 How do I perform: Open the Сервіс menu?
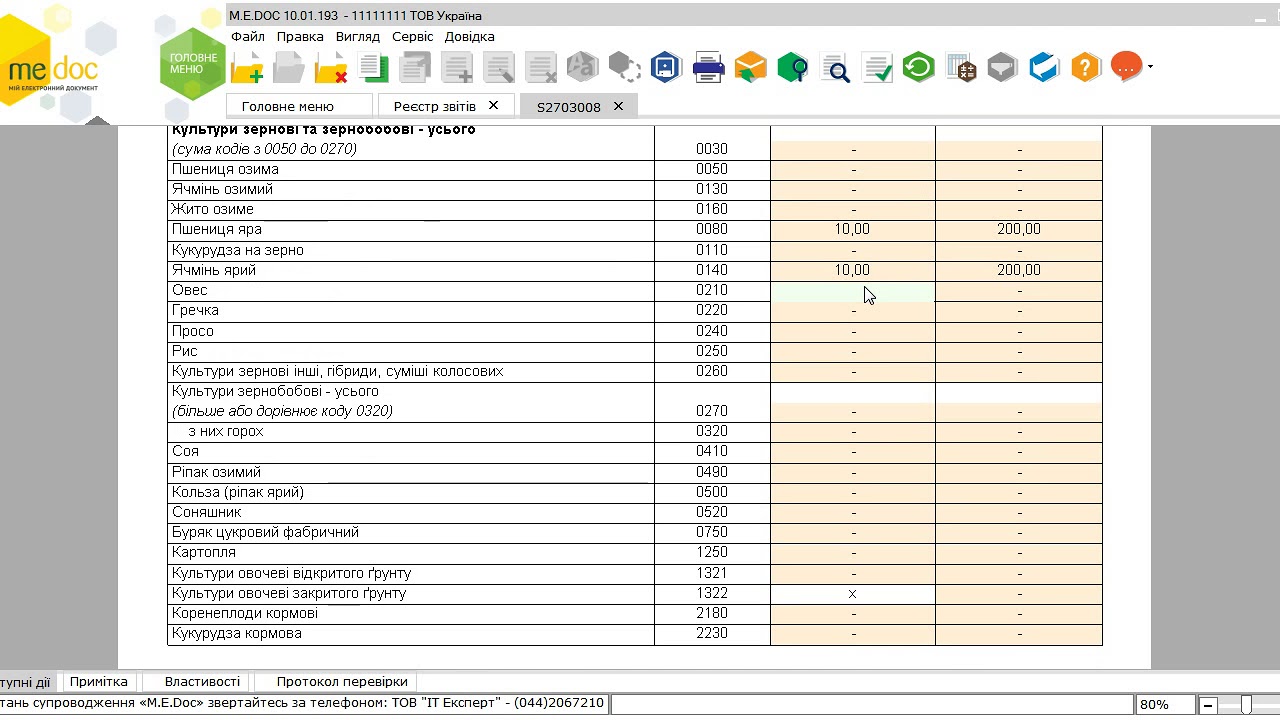(413, 36)
